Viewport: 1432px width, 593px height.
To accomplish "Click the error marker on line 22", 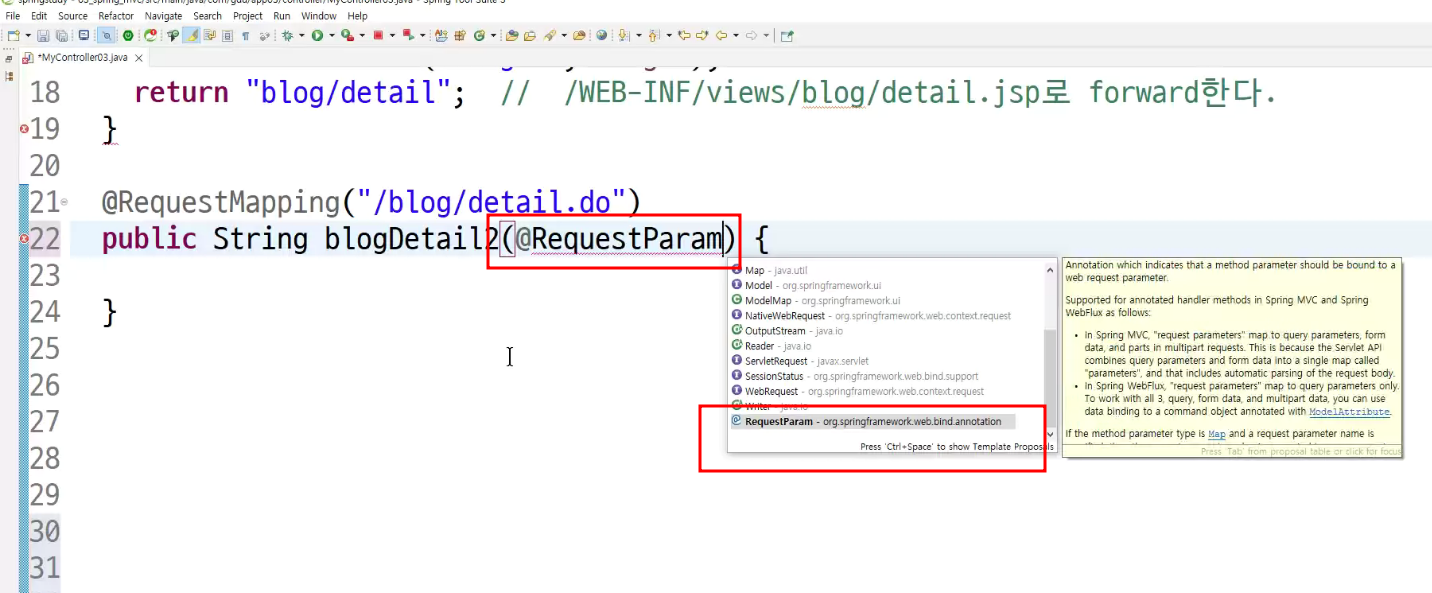I will point(25,239).
